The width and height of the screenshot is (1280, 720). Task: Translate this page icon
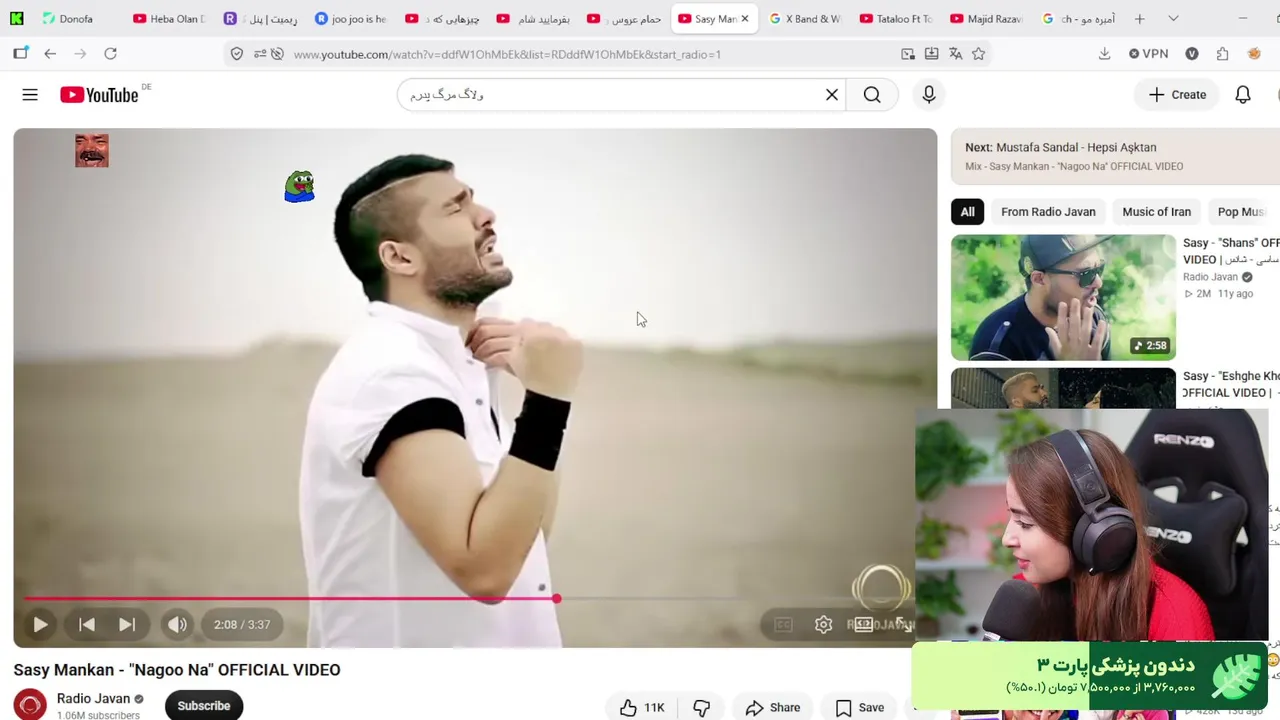tap(955, 54)
